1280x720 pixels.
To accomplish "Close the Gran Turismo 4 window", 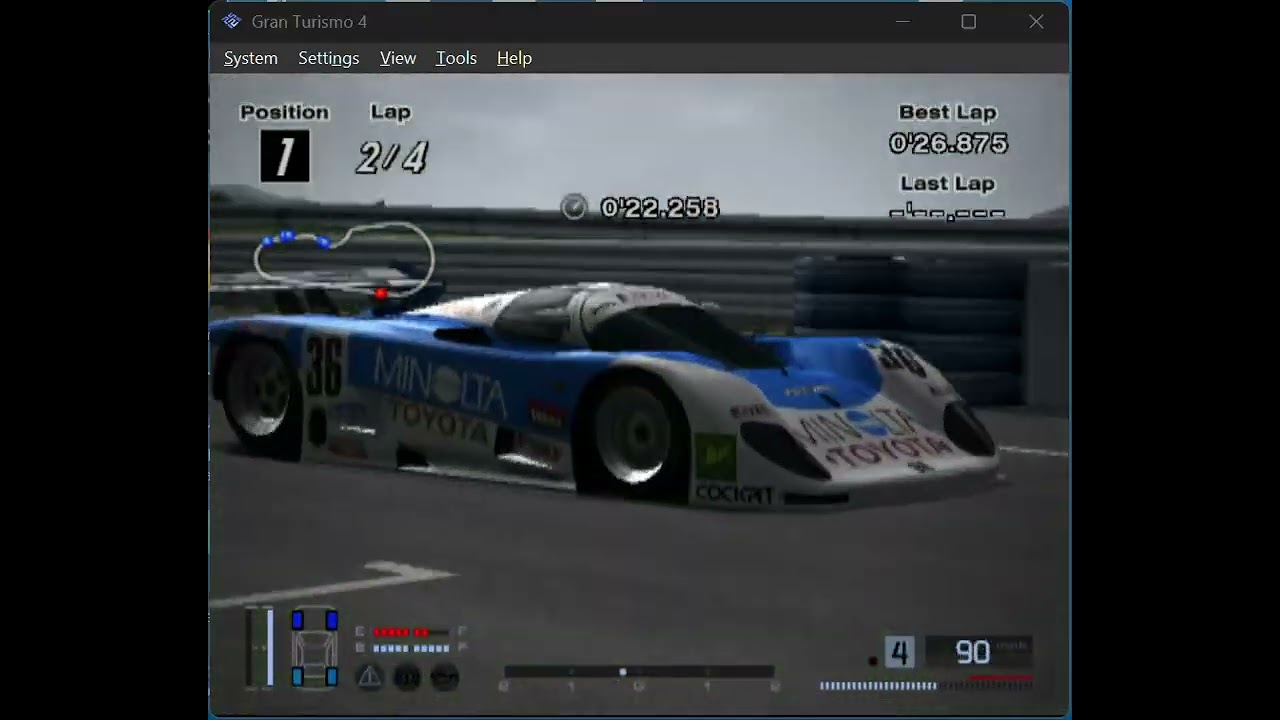I will pos(1036,21).
